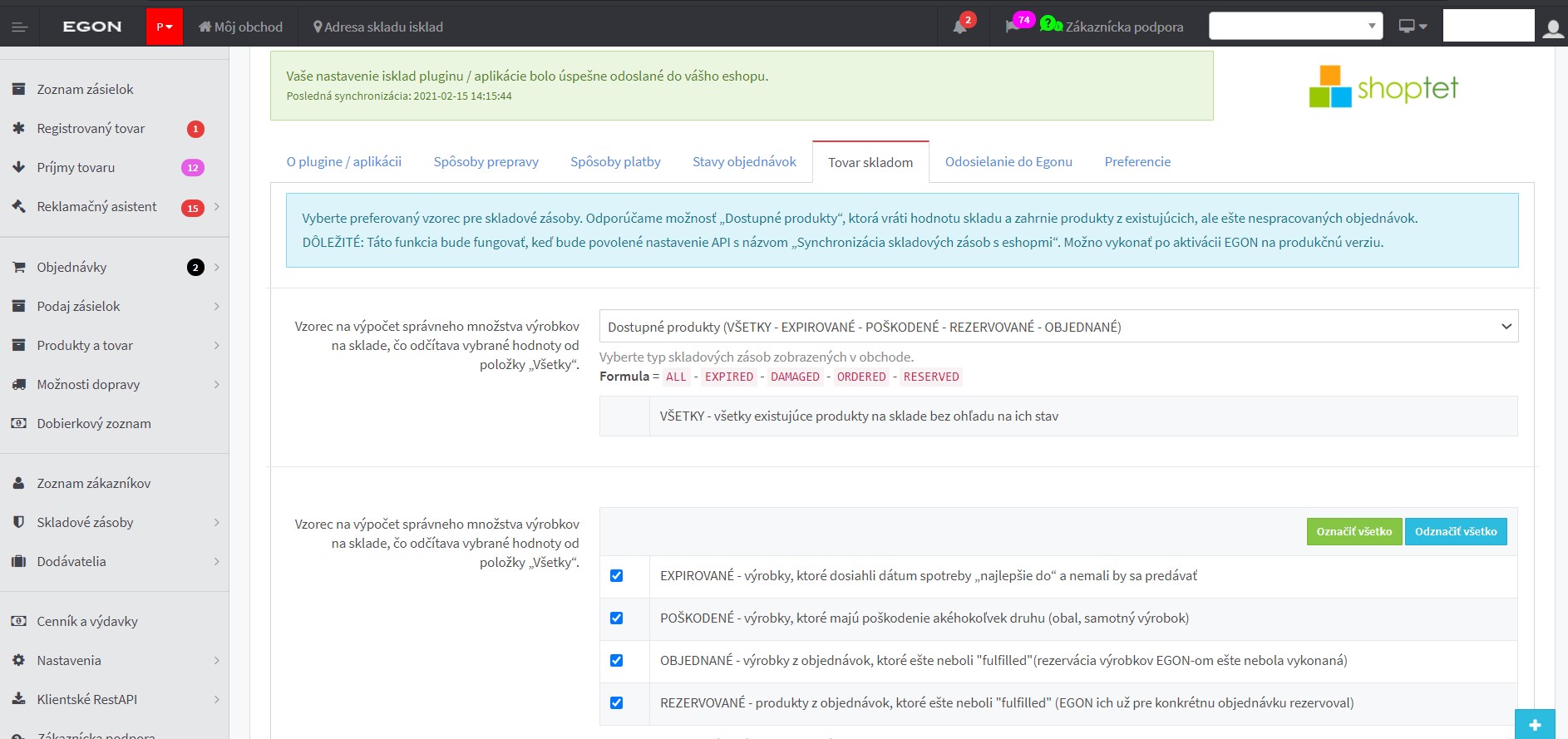The width and height of the screenshot is (1568, 739).
Task: Select the Tovar skladom tab
Action: point(870,162)
